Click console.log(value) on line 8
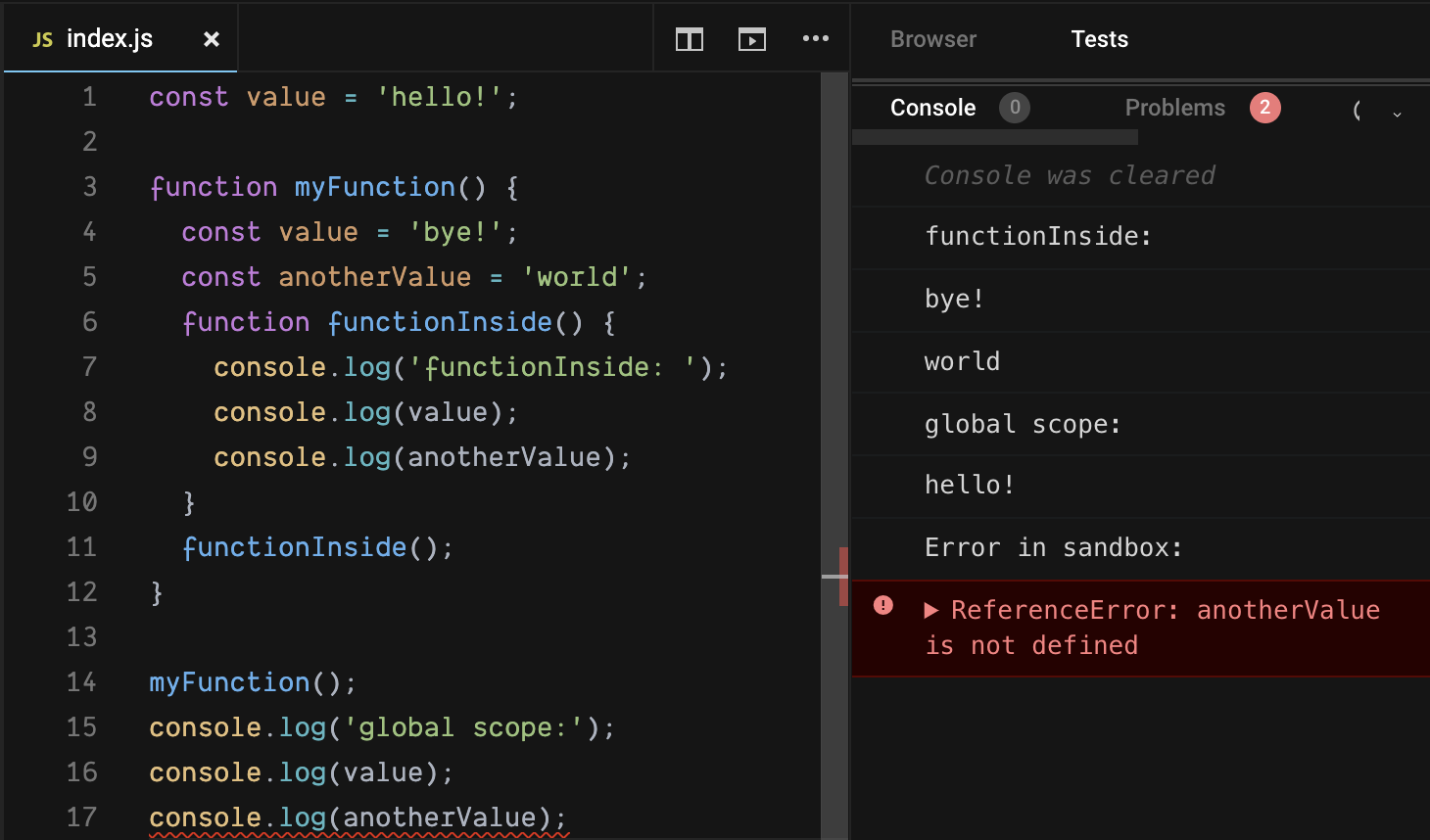 click(x=365, y=412)
